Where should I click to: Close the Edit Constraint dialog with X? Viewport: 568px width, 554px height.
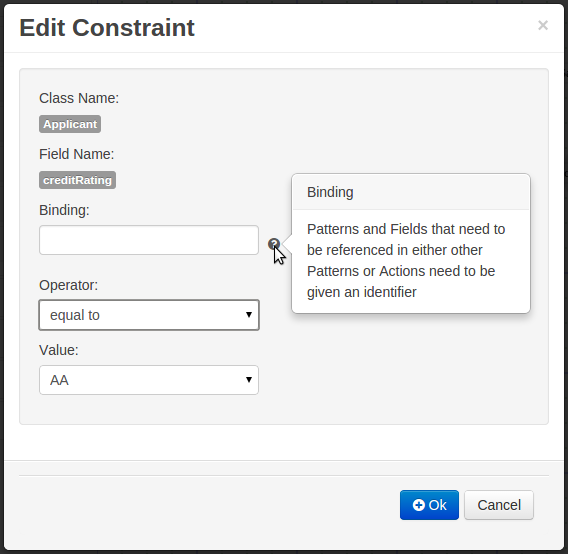(543, 25)
